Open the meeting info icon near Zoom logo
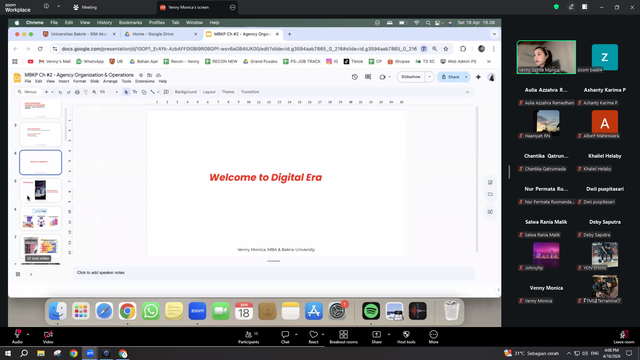The image size is (640, 360). [x=46, y=7]
